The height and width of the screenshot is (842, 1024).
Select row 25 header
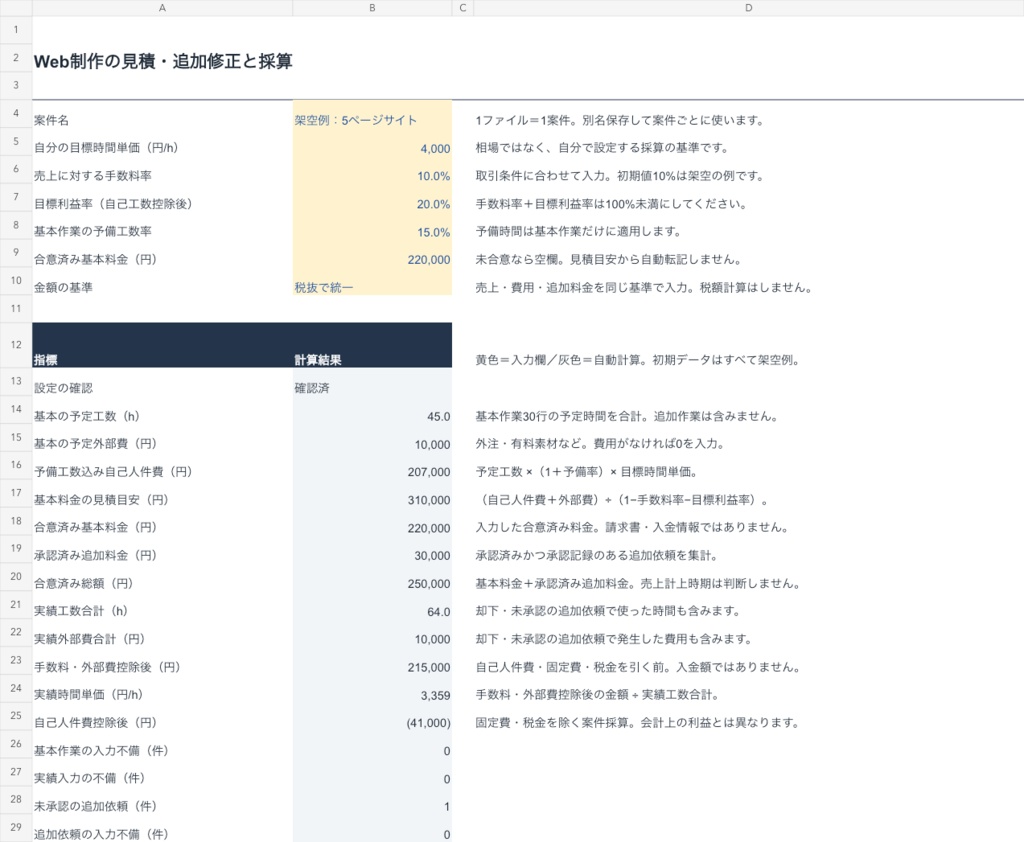[16, 715]
